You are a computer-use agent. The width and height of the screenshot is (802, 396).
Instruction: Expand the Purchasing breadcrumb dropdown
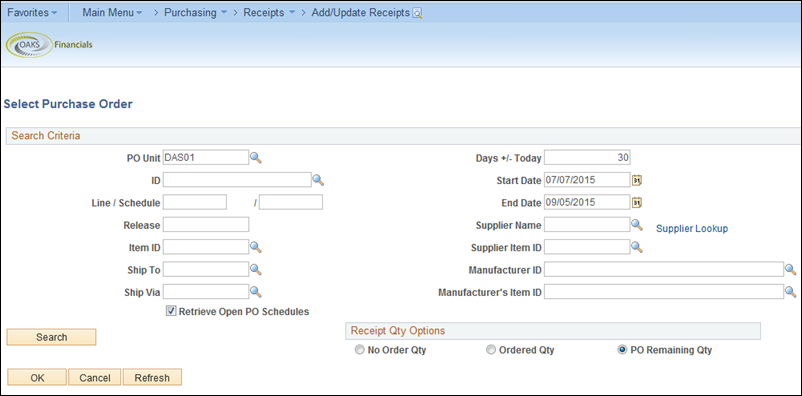coord(196,13)
